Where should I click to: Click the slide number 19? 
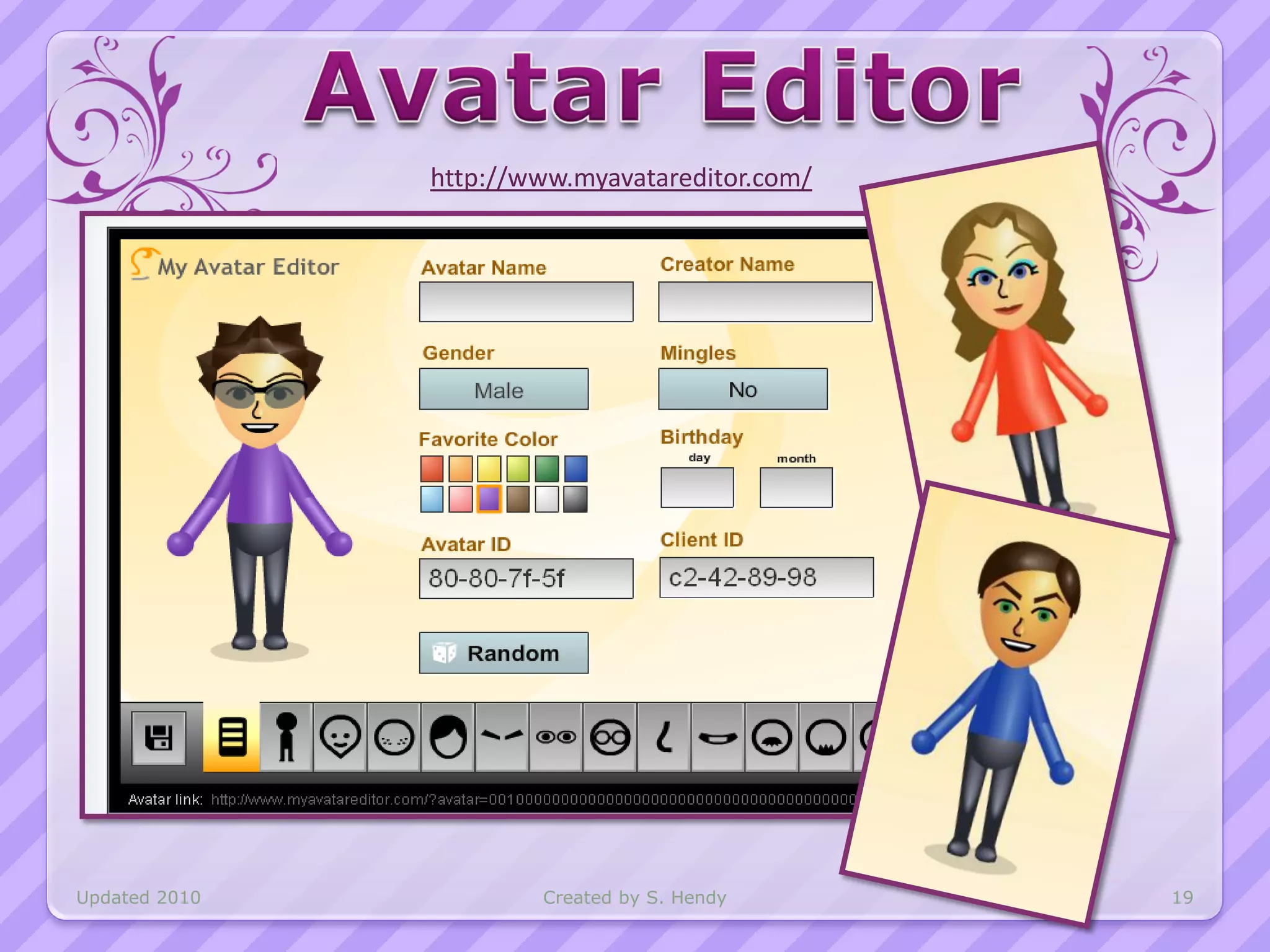(1183, 897)
